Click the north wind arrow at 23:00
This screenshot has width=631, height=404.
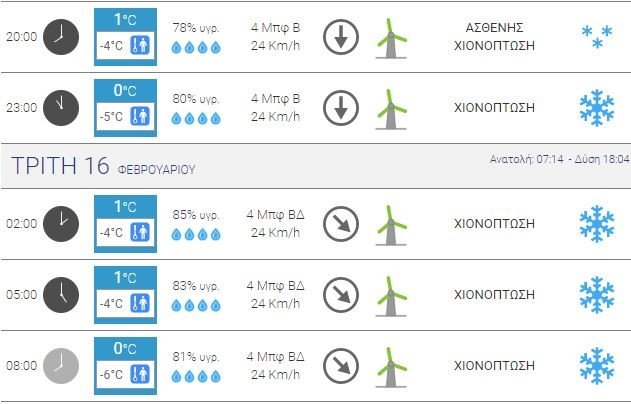pos(341,108)
